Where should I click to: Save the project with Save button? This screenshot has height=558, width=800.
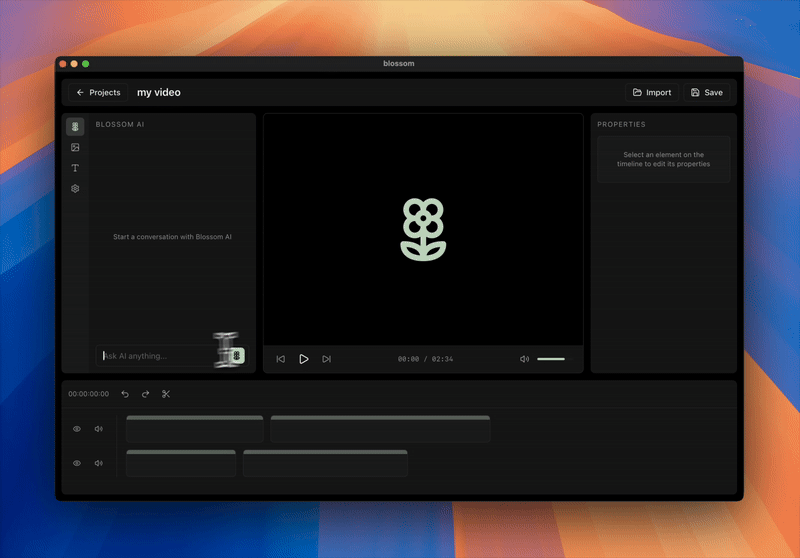coord(706,93)
